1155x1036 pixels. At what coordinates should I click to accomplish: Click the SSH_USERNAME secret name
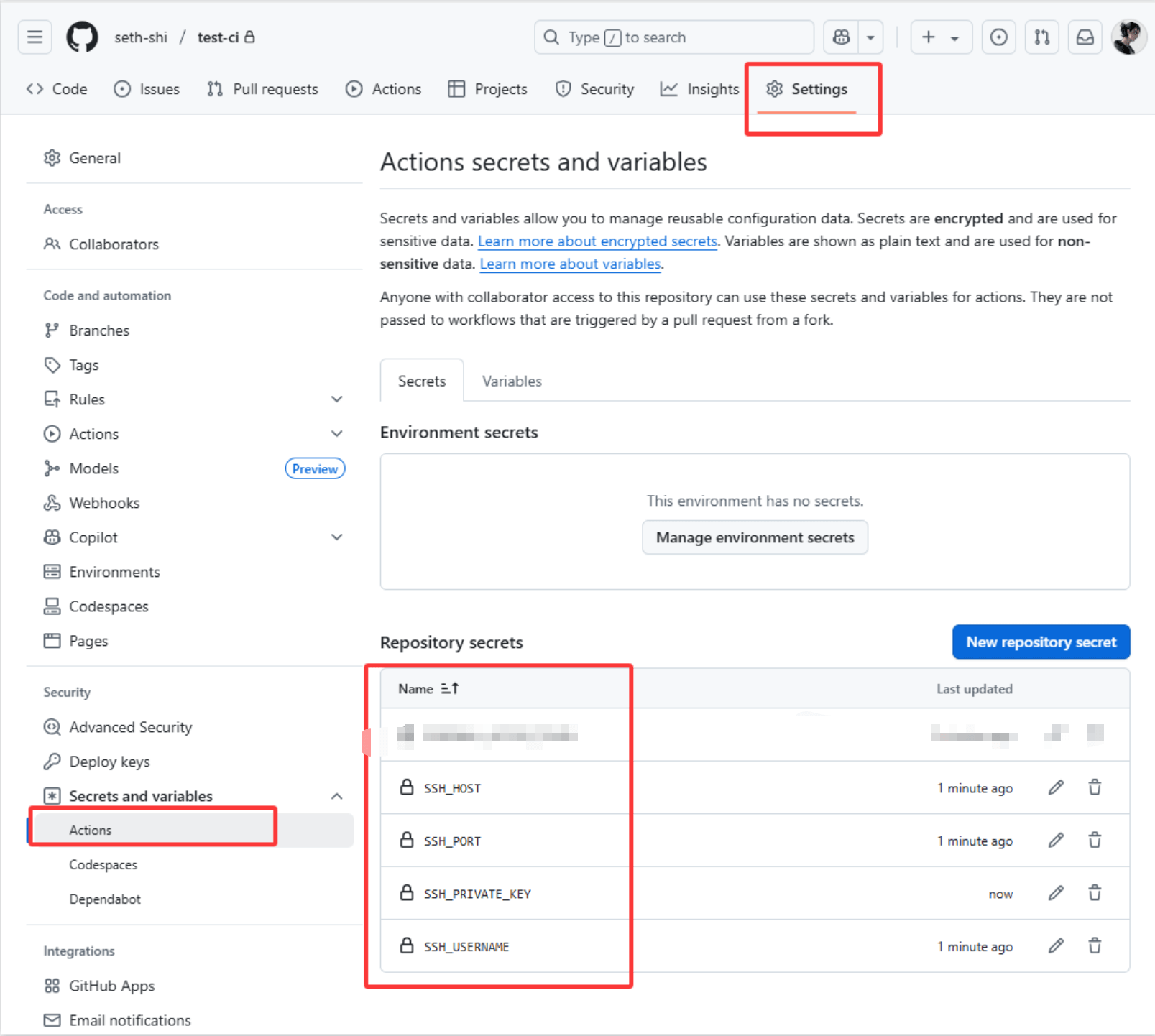point(466,948)
